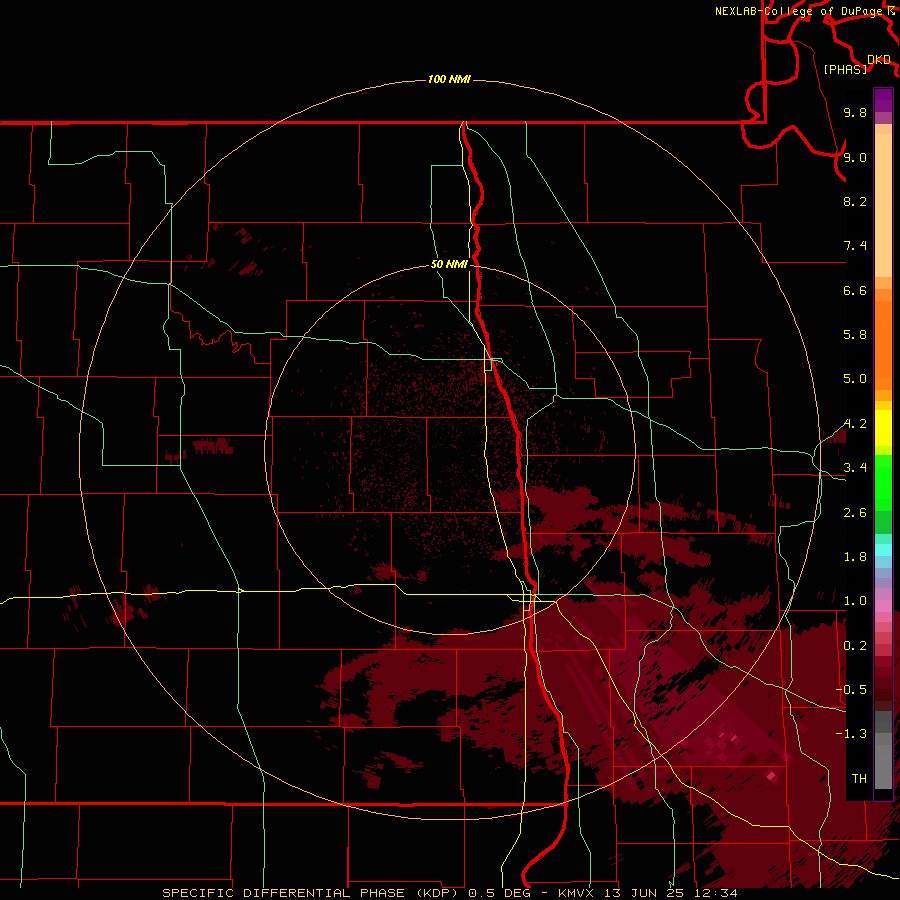The image size is (900, 900).
Task: Click the 1.0 legend value
Action: tap(855, 601)
